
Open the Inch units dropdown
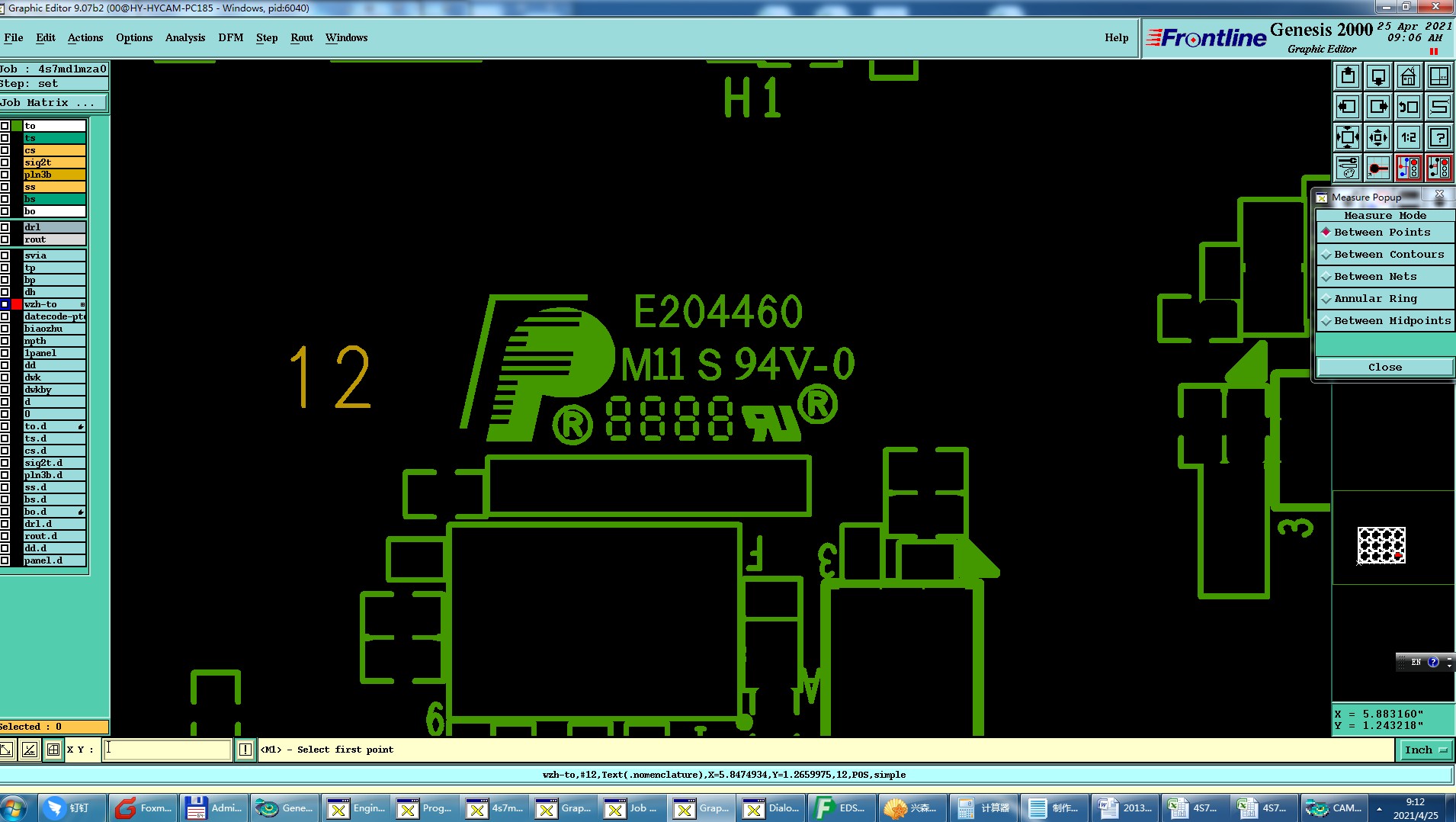coord(1425,750)
